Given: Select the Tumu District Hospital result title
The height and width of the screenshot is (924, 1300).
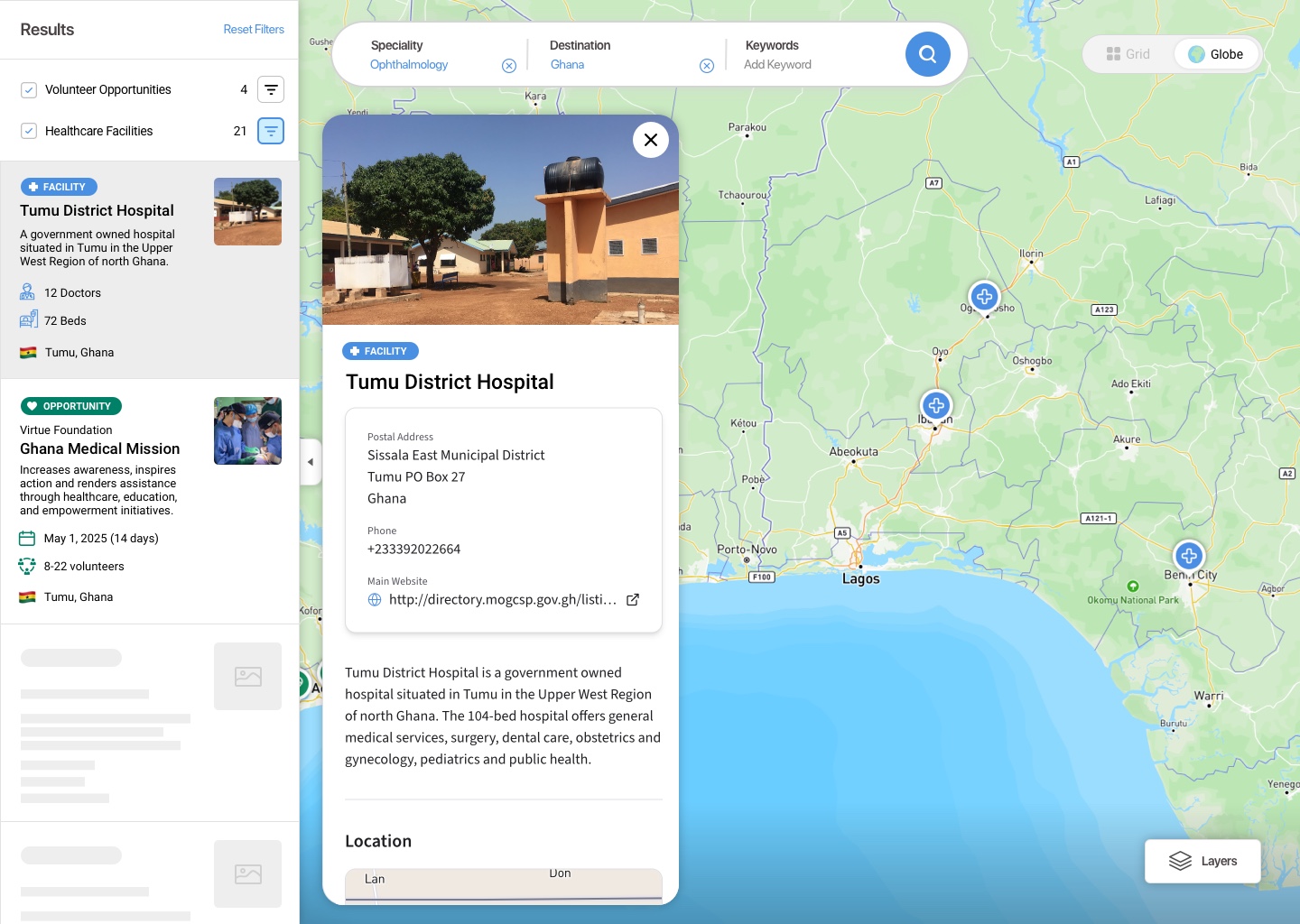Looking at the screenshot, I should tap(97, 210).
